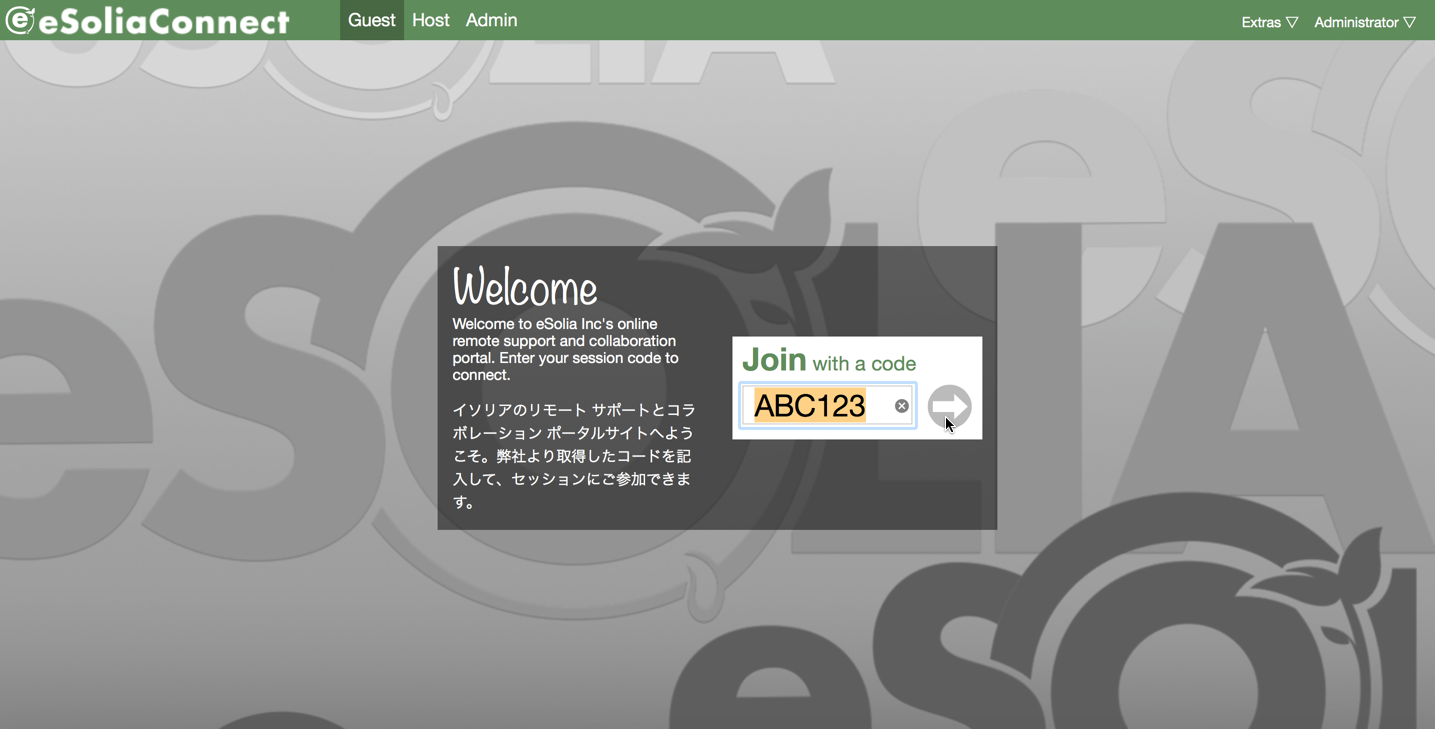Click the eSolia circular 'e' logo icon
Screen dimensions: 1435x729
click(x=19, y=20)
